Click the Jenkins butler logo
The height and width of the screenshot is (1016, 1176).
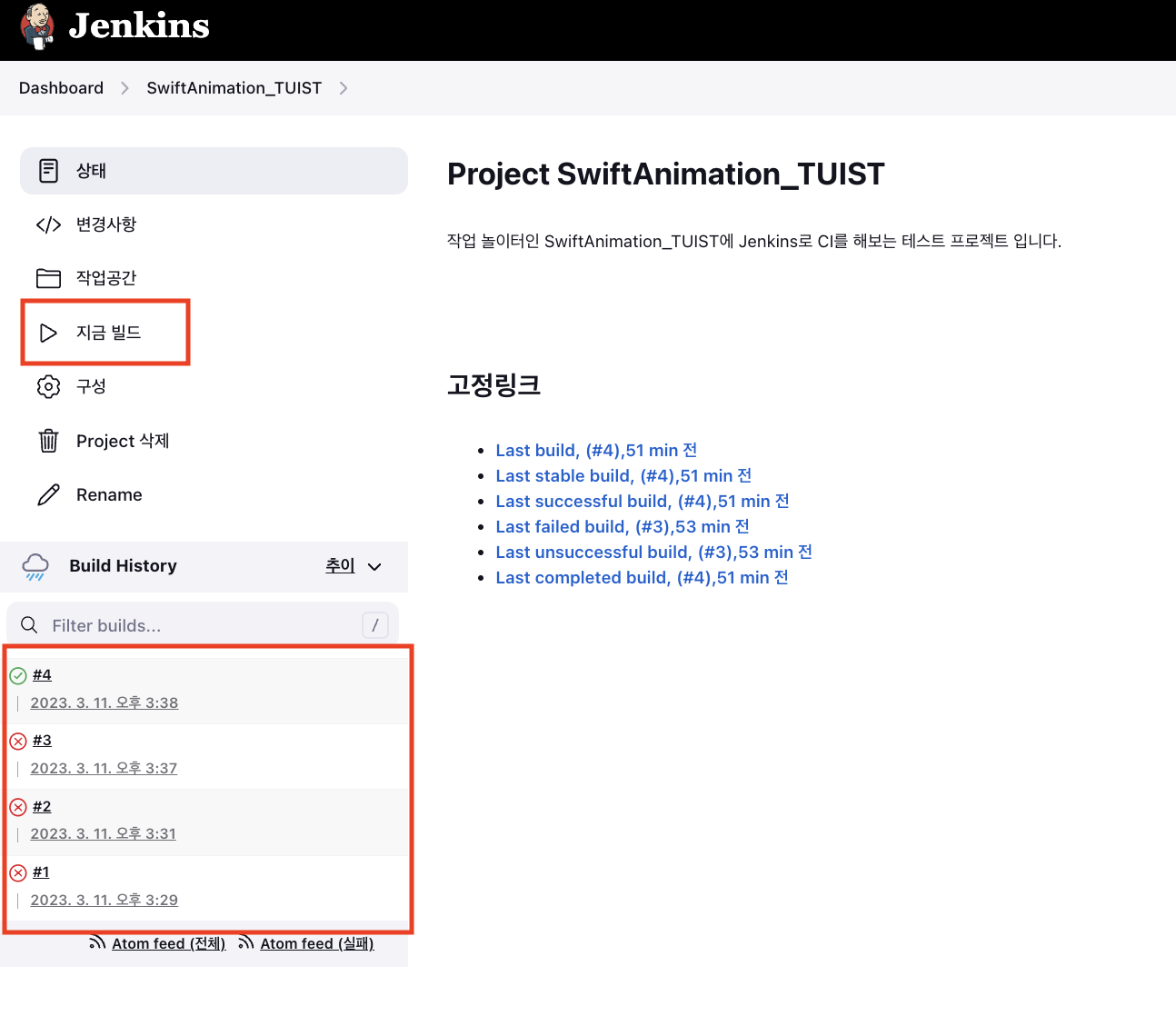[37, 26]
